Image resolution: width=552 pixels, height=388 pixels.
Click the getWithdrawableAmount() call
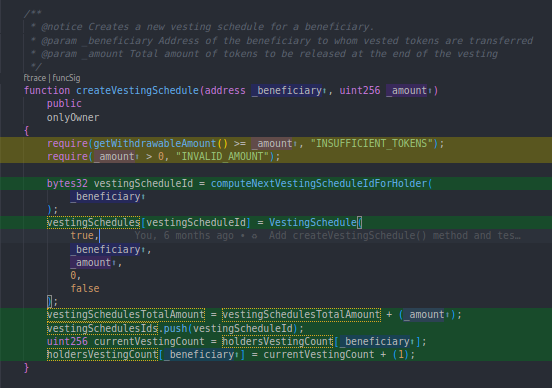[x=161, y=144]
